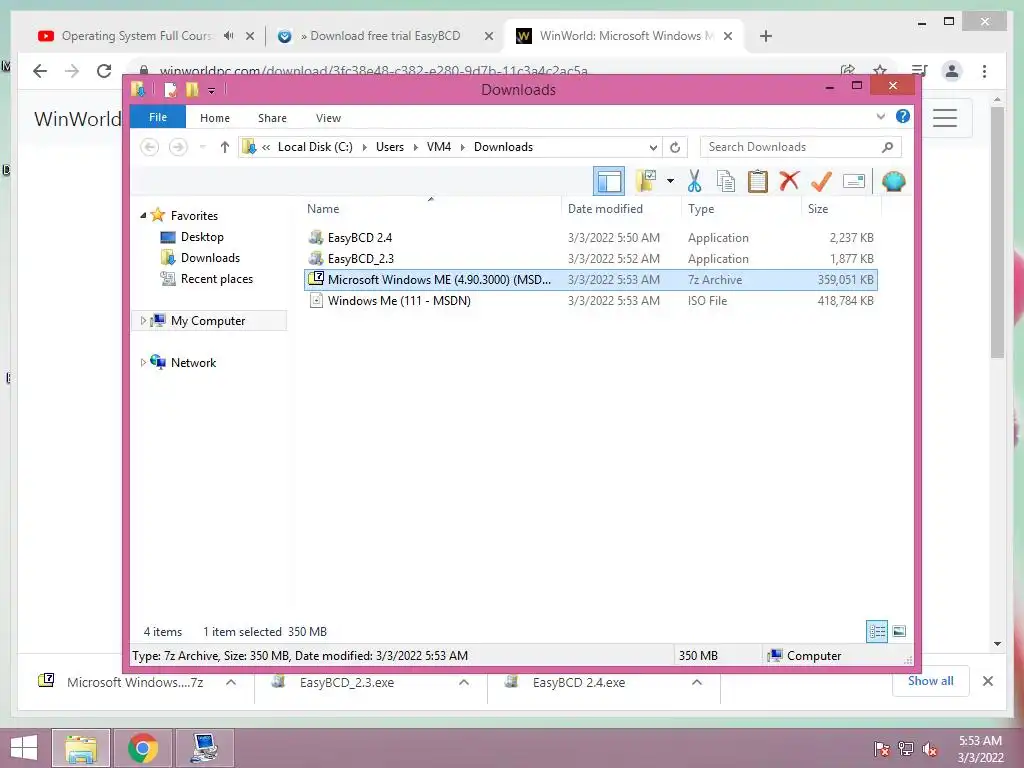The image size is (1024, 768).
Task: Open folder options dropdown arrow in toolbar
Action: 670,181
